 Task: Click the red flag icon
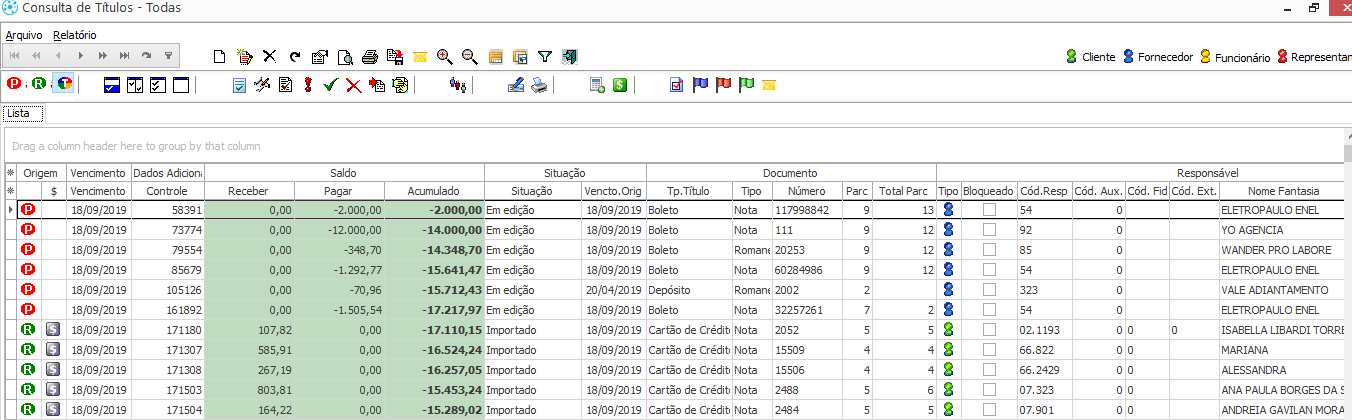pyautogui.click(x=723, y=85)
